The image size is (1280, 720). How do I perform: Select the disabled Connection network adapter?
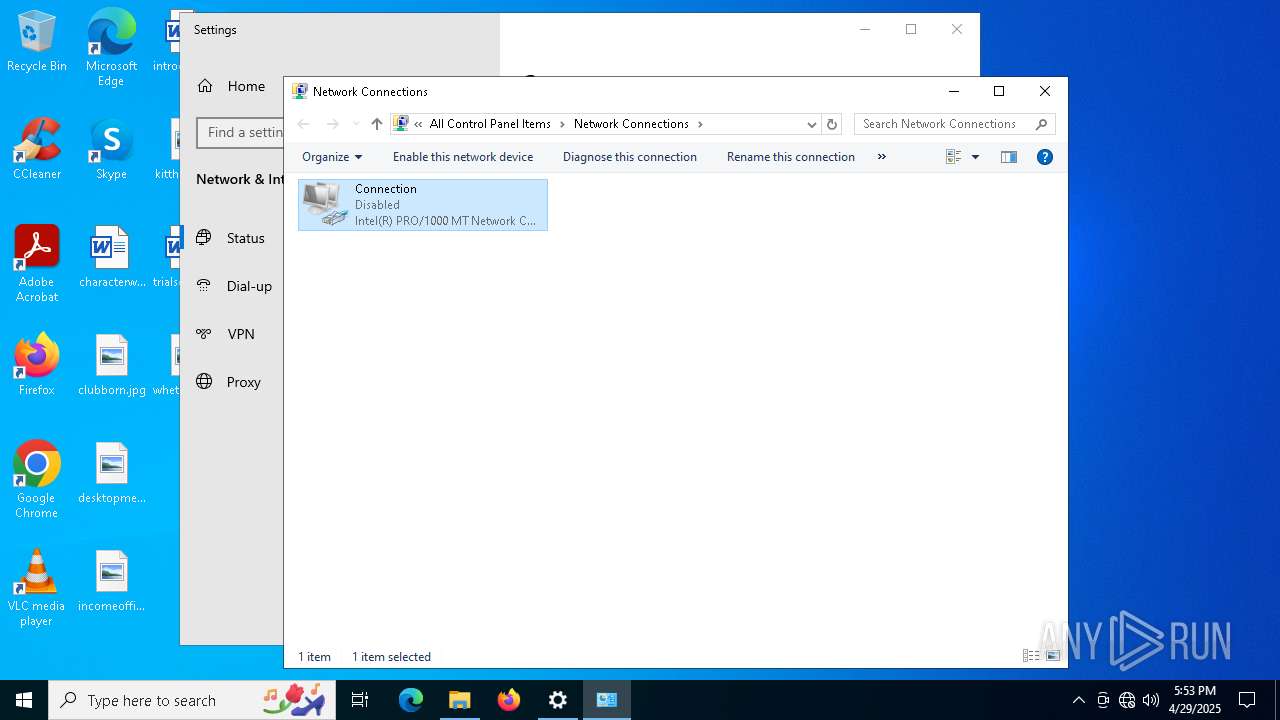[422, 205]
